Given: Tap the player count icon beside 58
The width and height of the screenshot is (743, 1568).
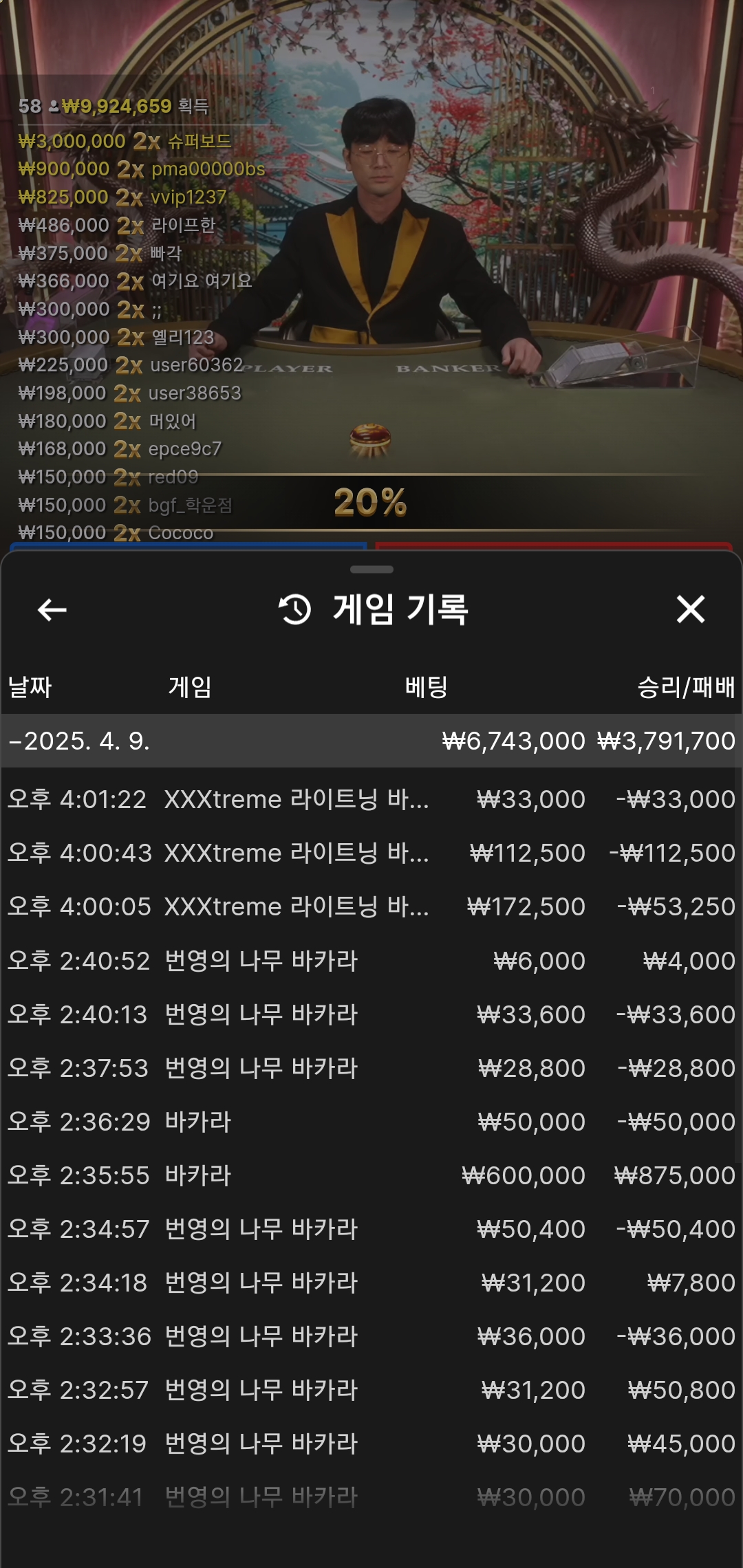Looking at the screenshot, I should tap(53, 107).
